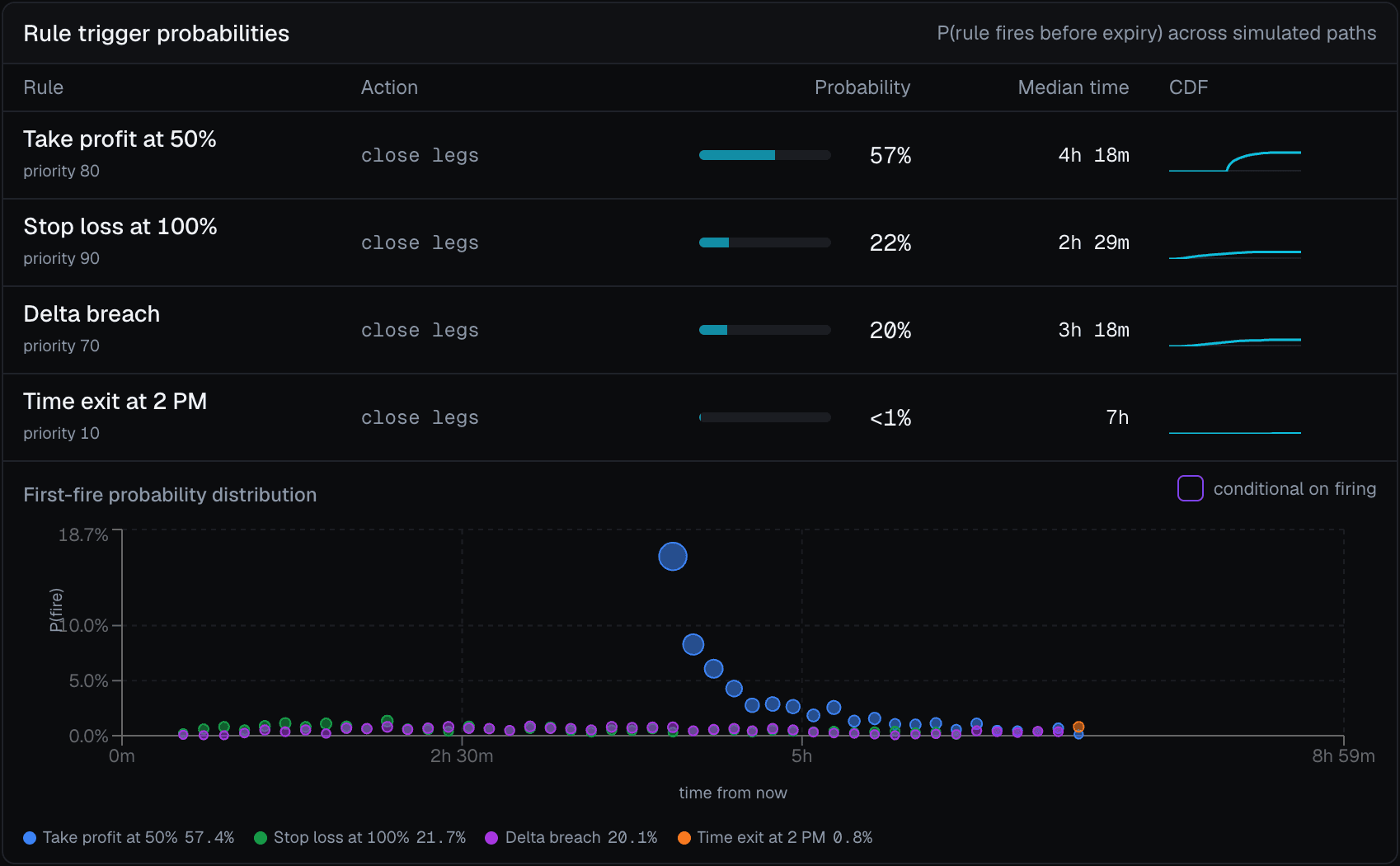This screenshot has width=1400, height=866.
Task: Click the Rule trigger probabilities title
Action: 157,33
